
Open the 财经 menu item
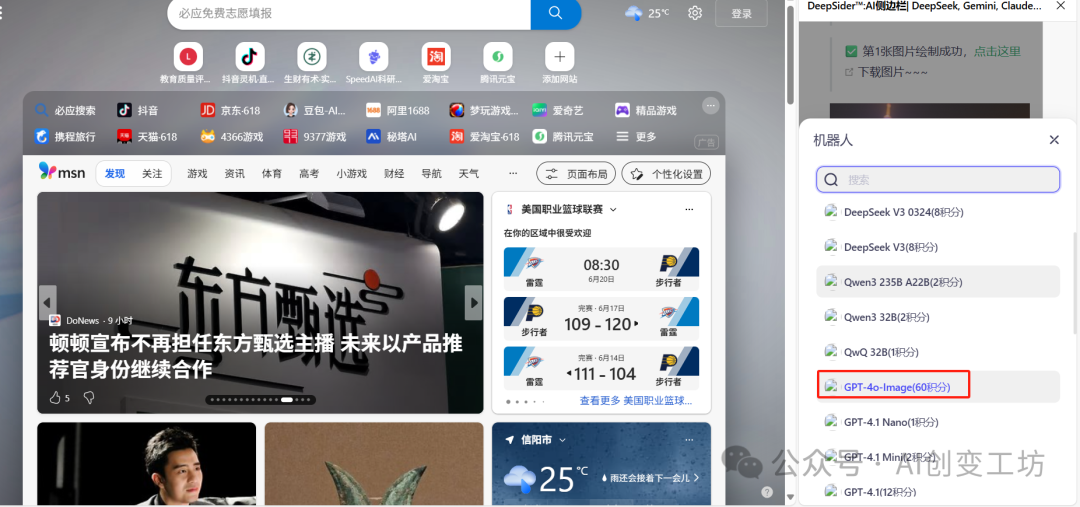(x=394, y=174)
